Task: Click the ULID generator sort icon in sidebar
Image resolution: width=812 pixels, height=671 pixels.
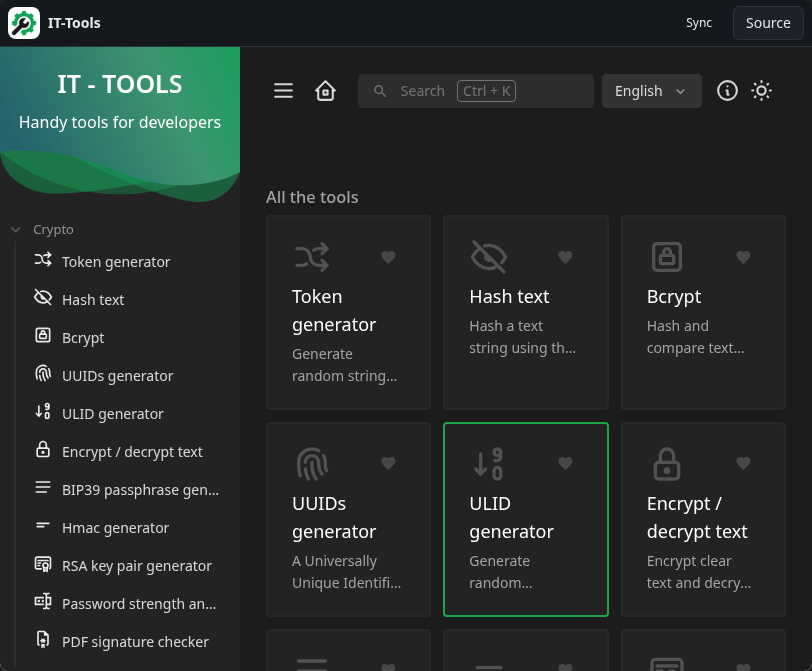Action: click(43, 412)
